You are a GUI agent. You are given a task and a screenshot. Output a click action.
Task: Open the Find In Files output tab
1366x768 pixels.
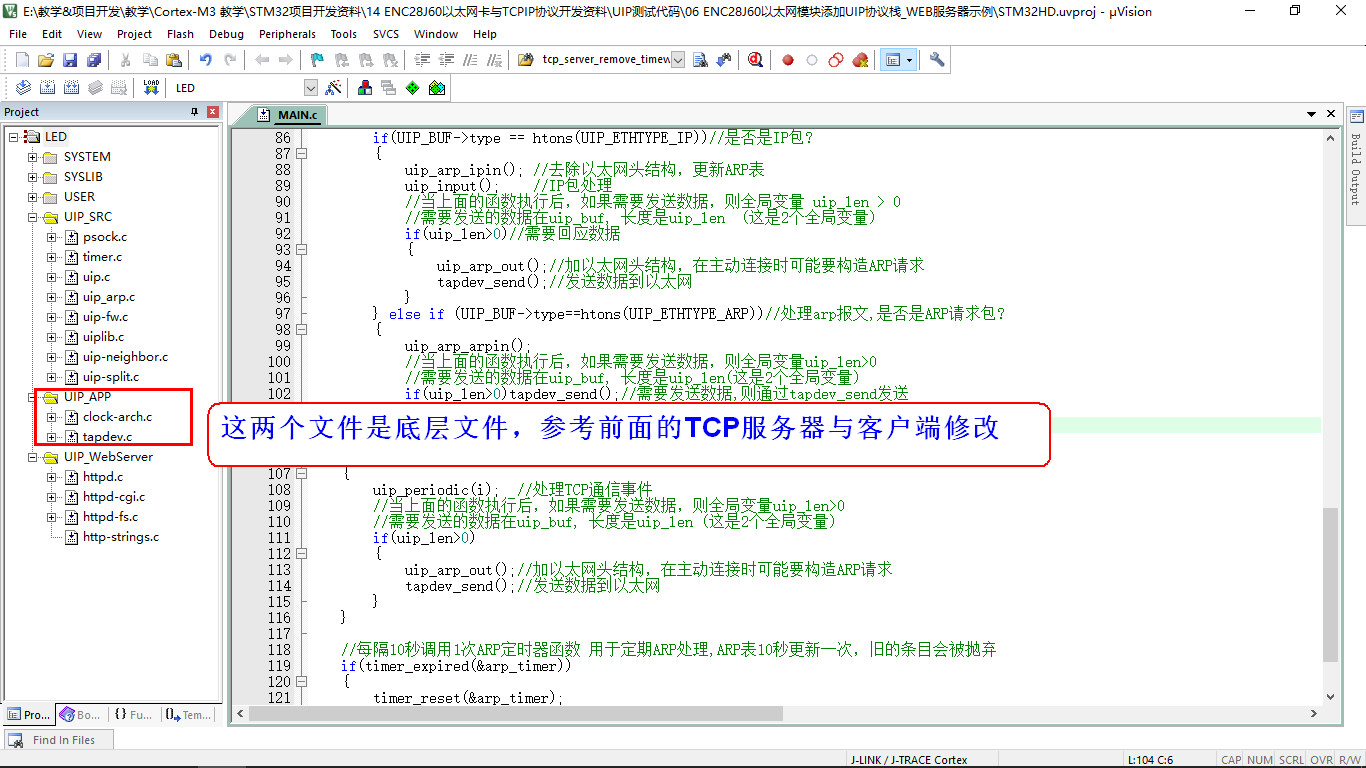58,740
